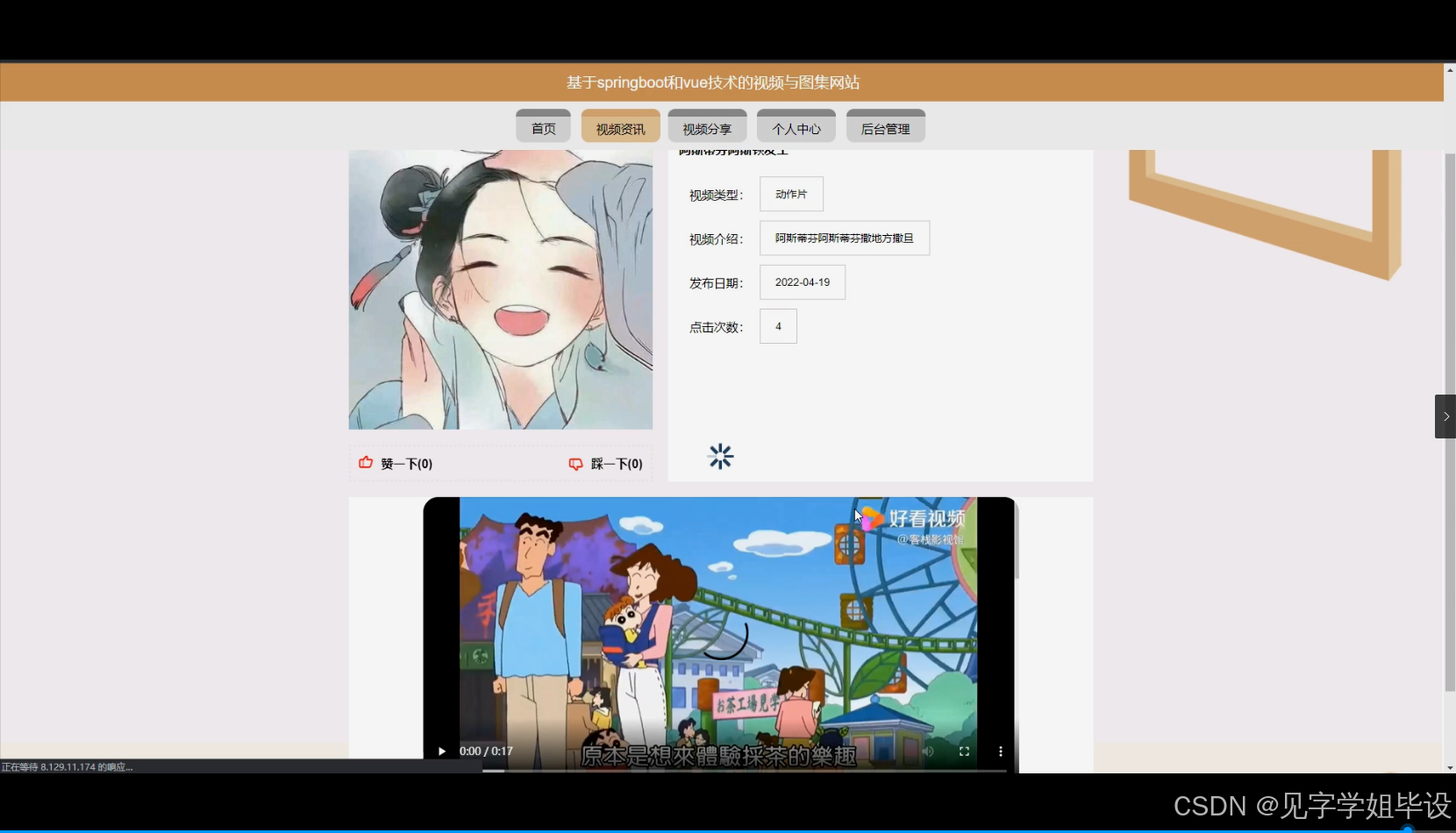Viewport: 1456px width, 833px height.
Task: Click the 视频类型 field showing 动作片
Action: click(x=791, y=194)
